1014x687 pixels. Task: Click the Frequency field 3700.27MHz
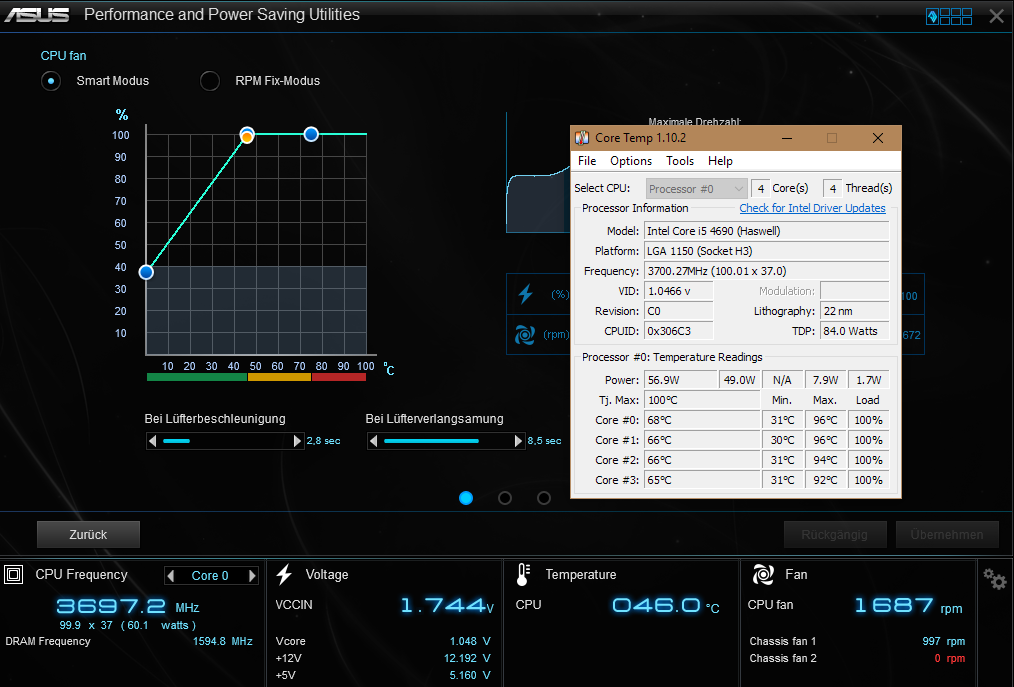point(766,271)
